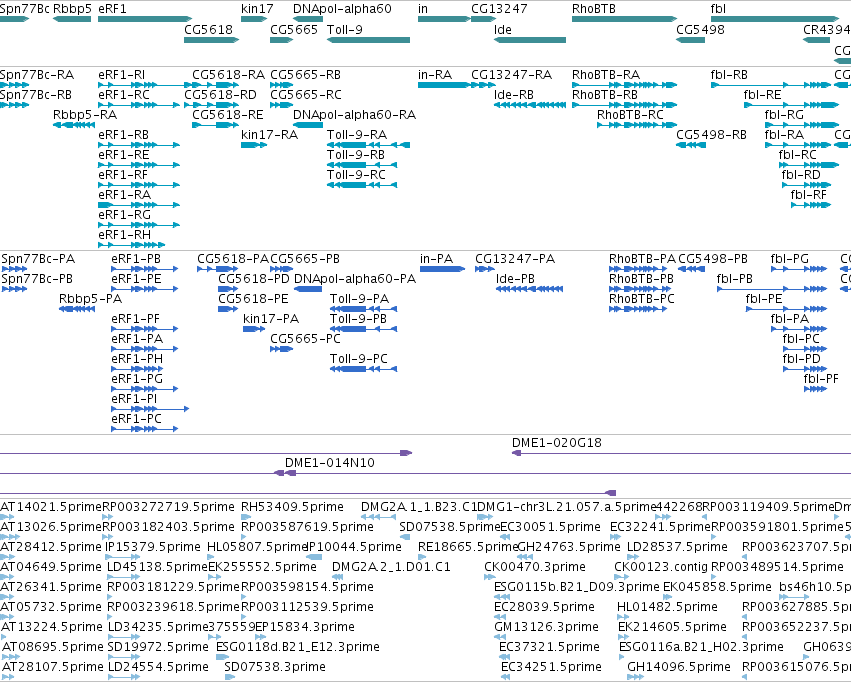This screenshot has width=851, height=682.
Task: Click transcript eRF1-RH
Action: click(132, 245)
